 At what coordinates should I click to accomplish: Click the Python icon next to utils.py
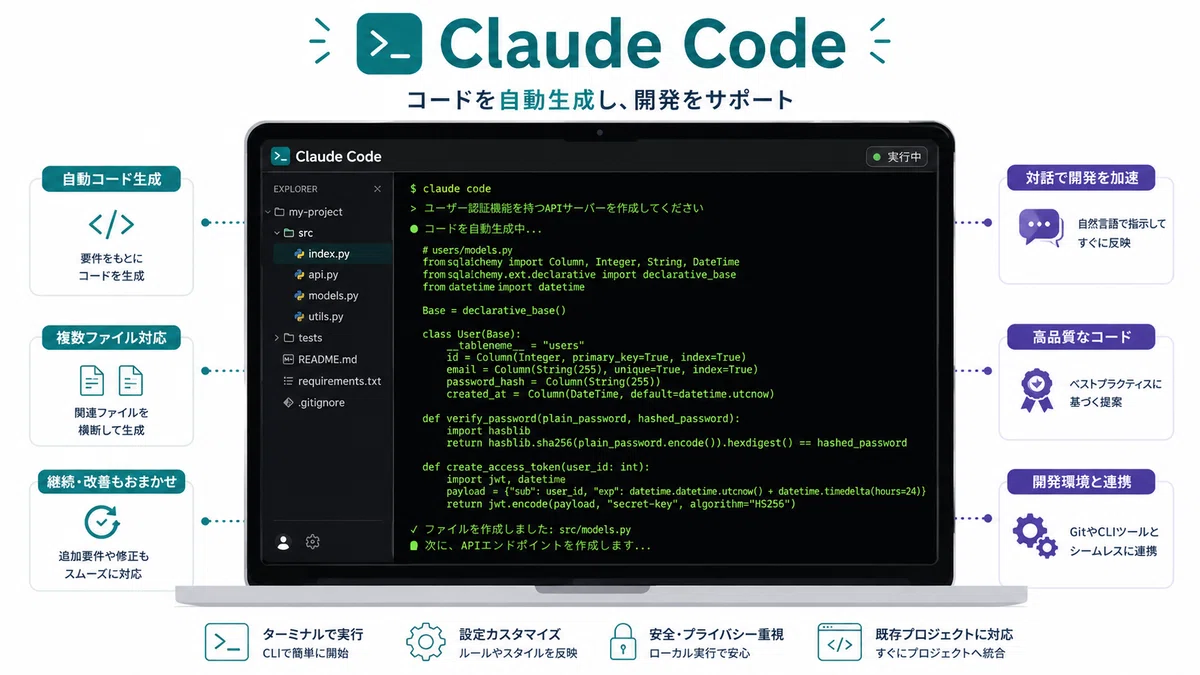tap(299, 317)
